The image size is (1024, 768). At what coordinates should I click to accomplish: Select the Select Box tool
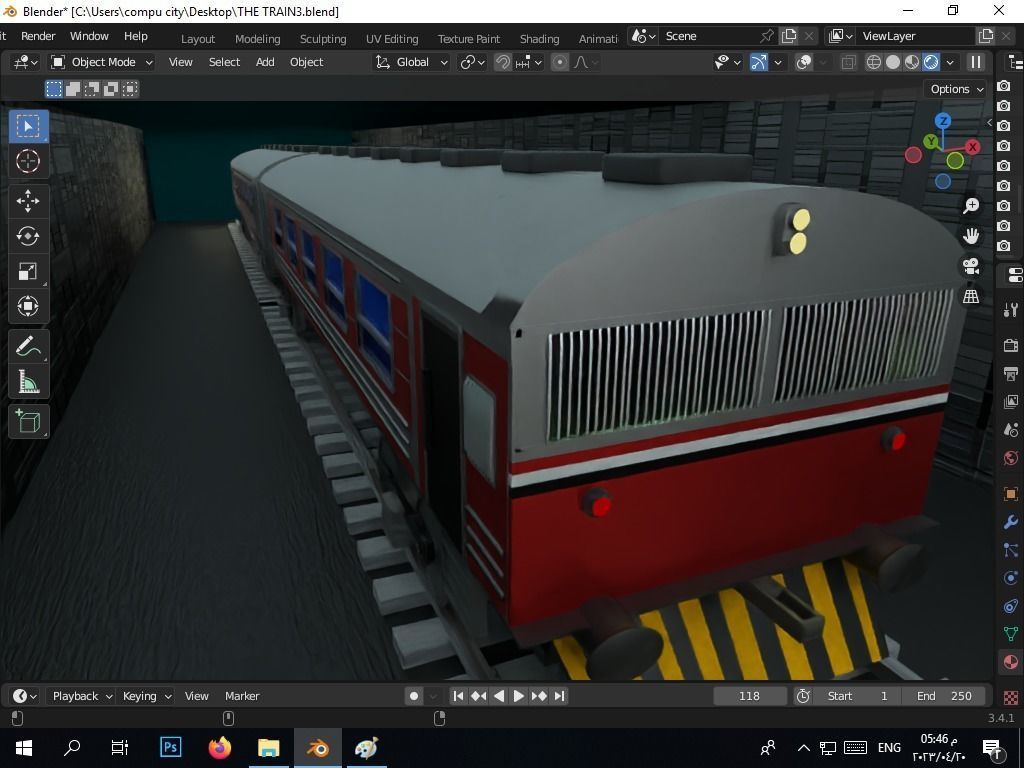tap(28, 126)
